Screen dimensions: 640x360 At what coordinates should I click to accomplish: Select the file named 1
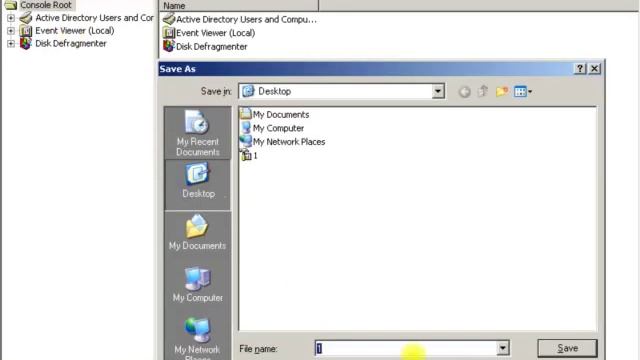249,156
